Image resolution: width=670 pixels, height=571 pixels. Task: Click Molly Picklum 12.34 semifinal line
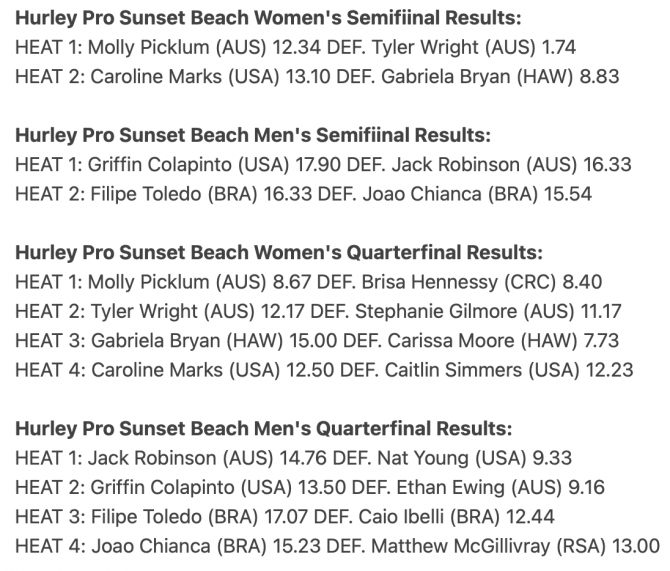296,47
